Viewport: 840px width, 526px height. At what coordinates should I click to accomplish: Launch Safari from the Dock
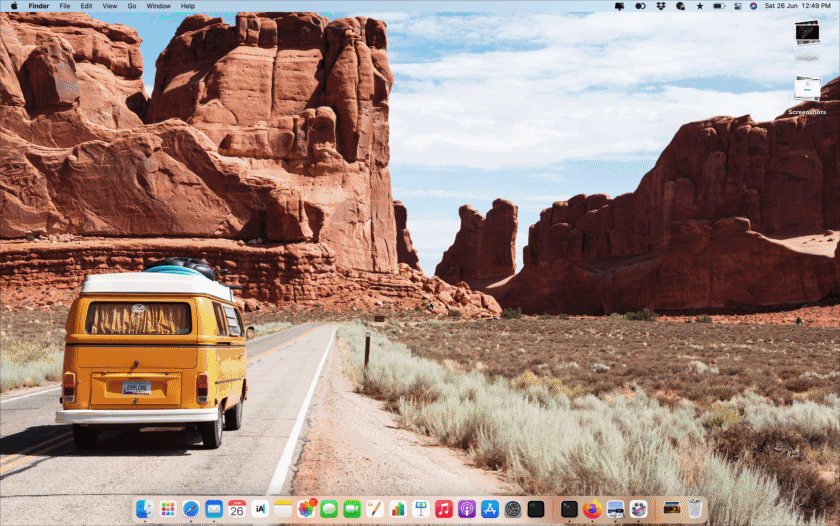pos(191,509)
